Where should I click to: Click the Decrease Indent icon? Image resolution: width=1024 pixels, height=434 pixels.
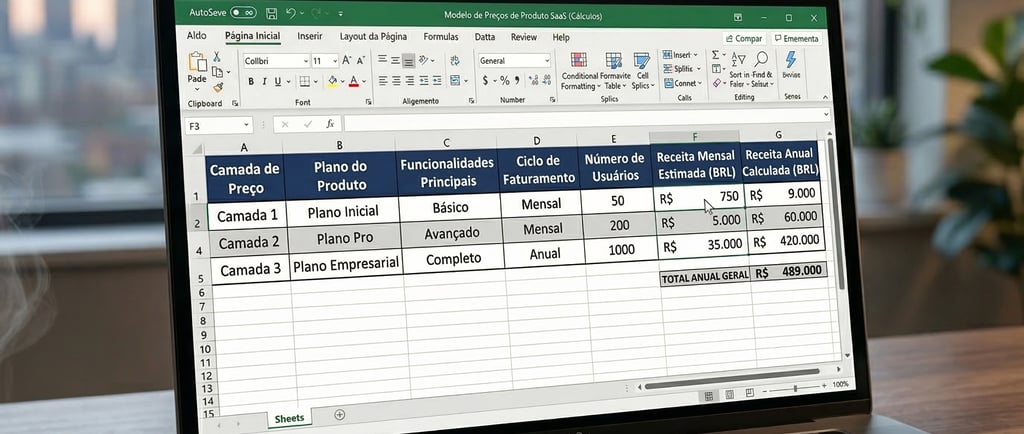point(423,81)
